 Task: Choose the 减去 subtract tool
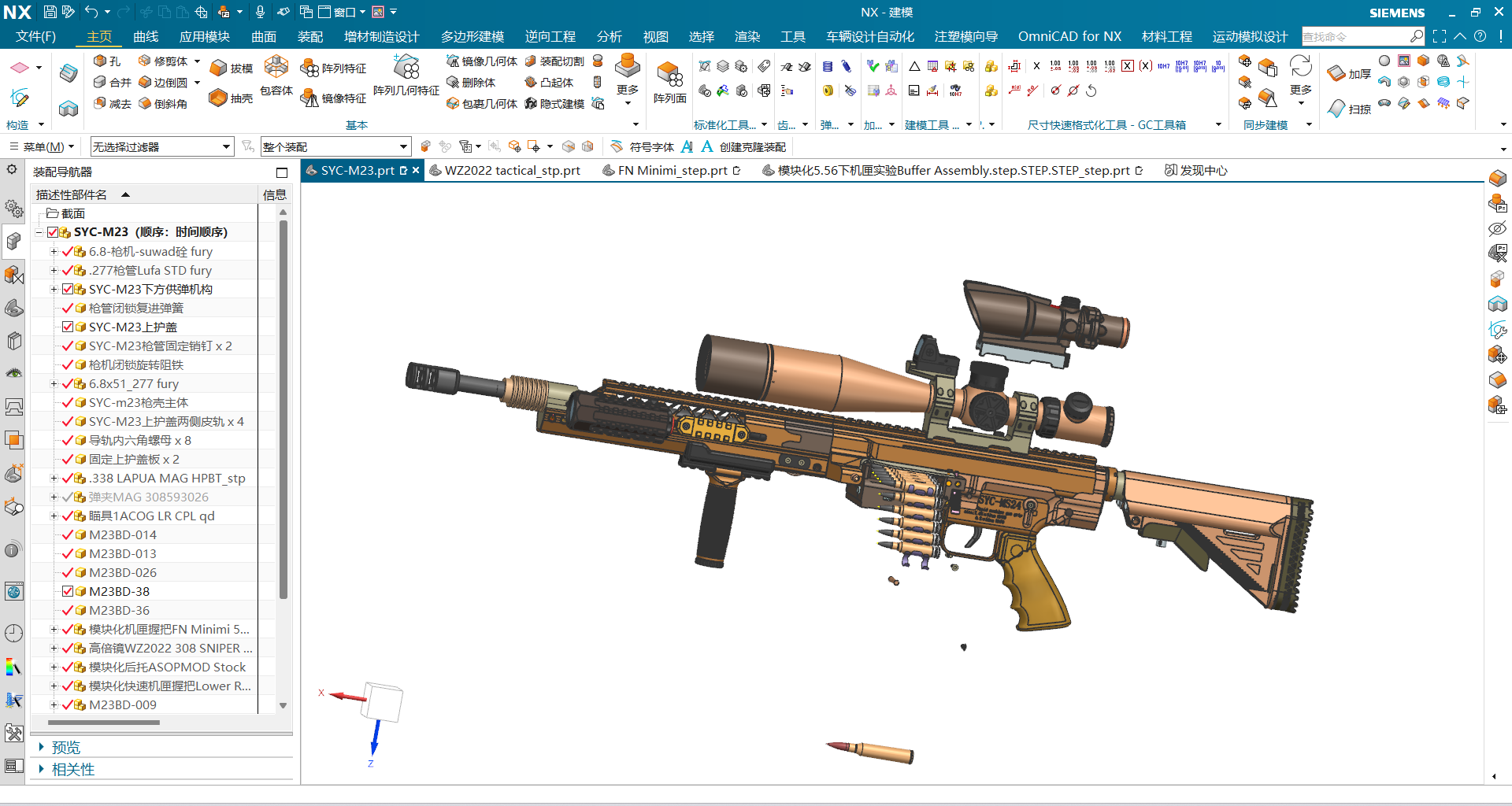click(x=112, y=104)
